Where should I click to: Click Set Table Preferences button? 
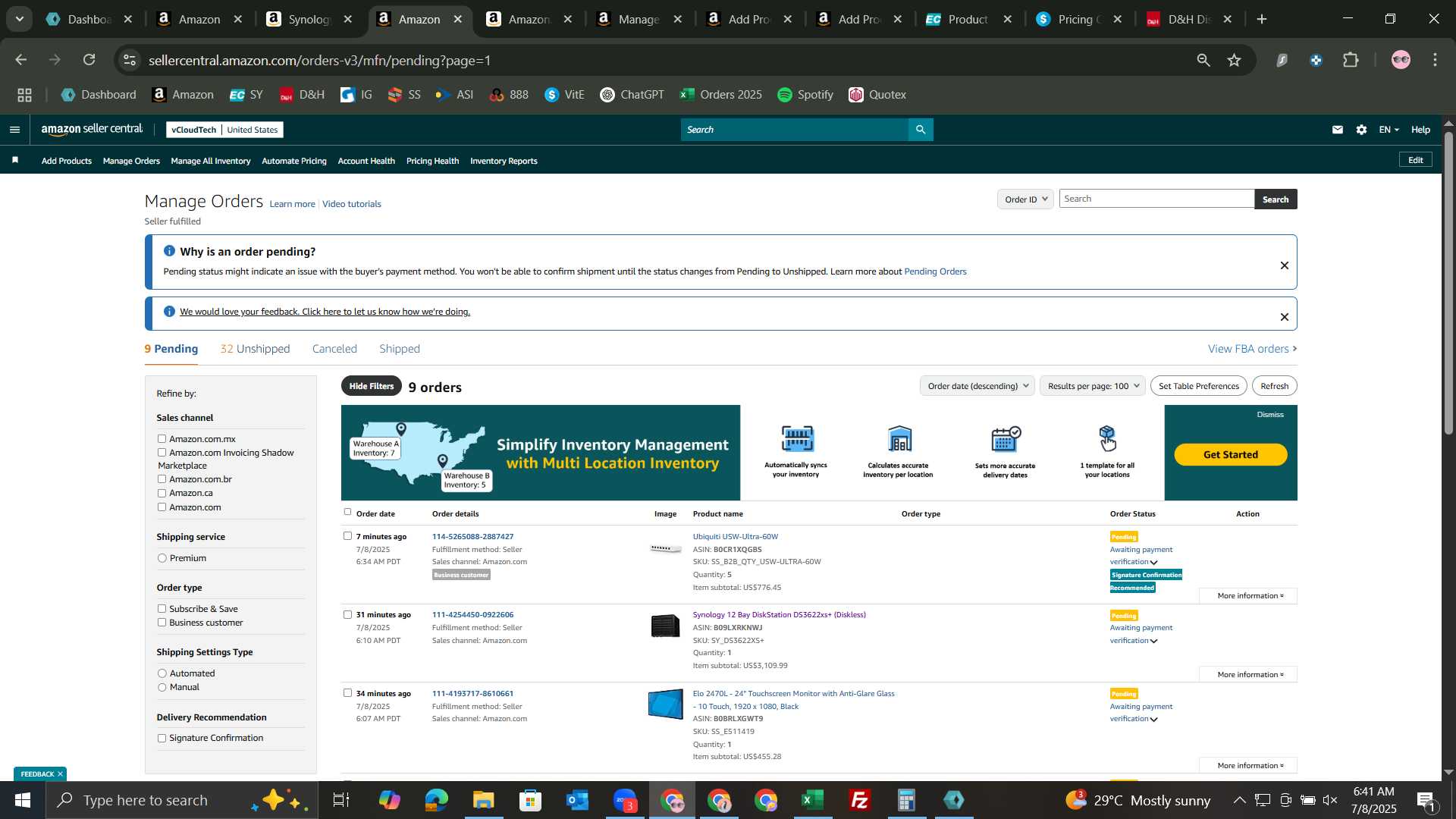coord(1199,386)
